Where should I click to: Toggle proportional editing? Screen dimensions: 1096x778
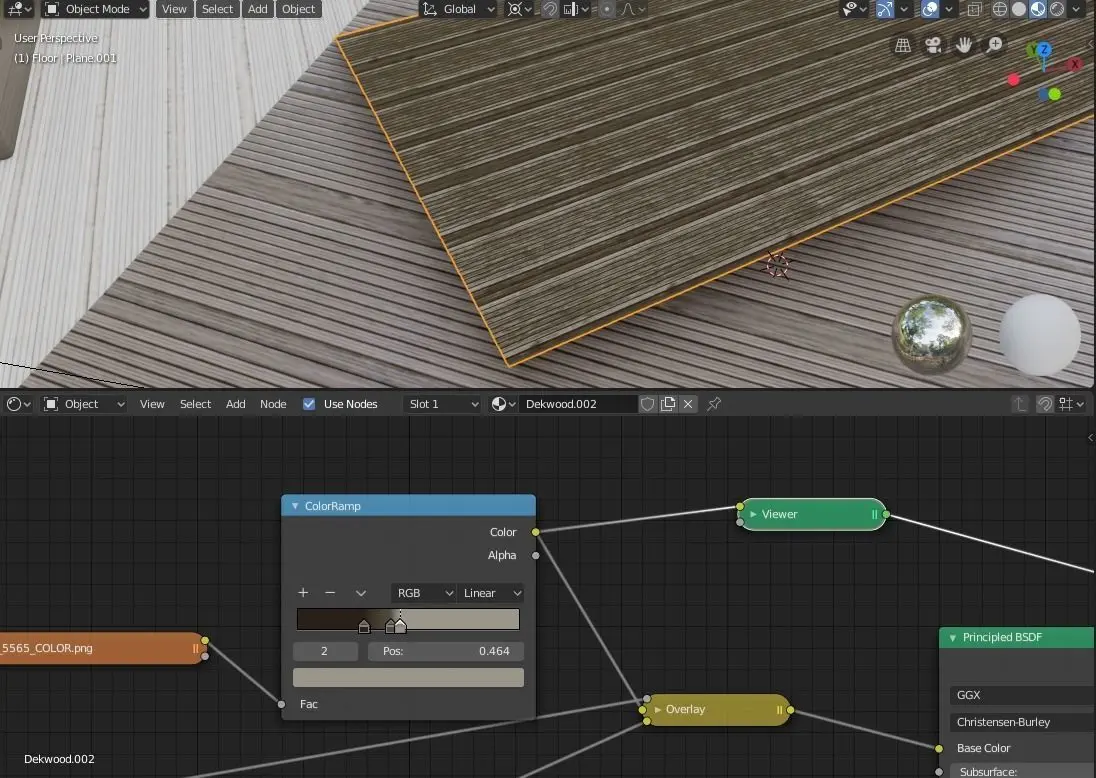pos(606,9)
